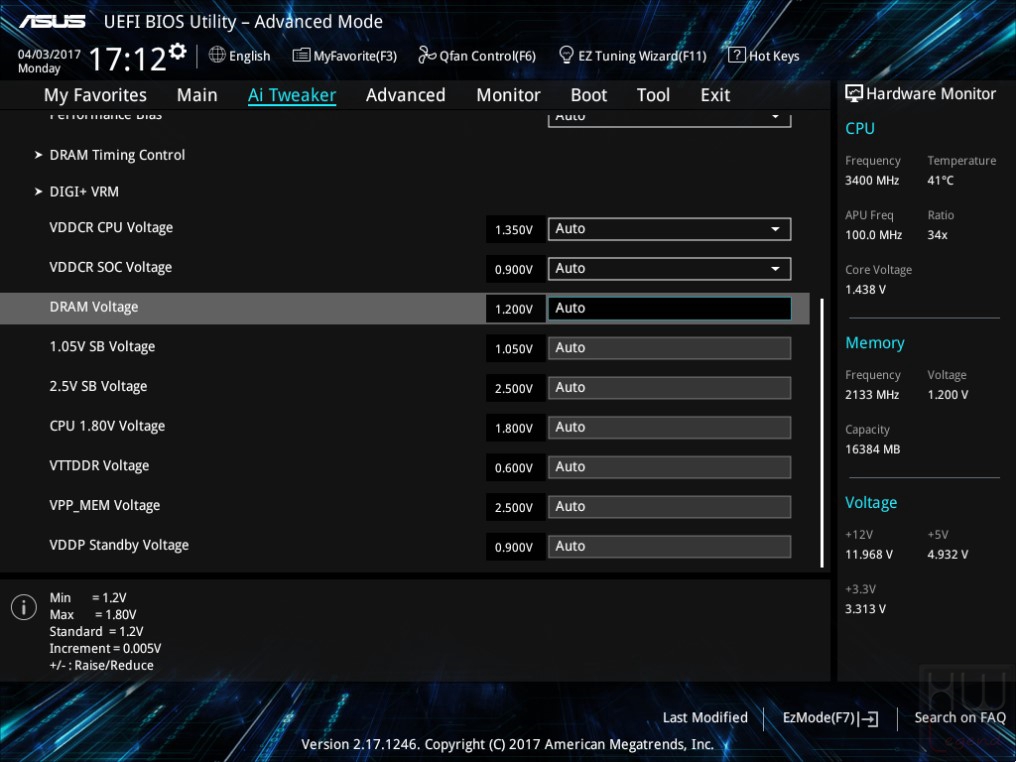Open MyFavorite(F3) text button
The width and height of the screenshot is (1016, 762).
pos(355,56)
